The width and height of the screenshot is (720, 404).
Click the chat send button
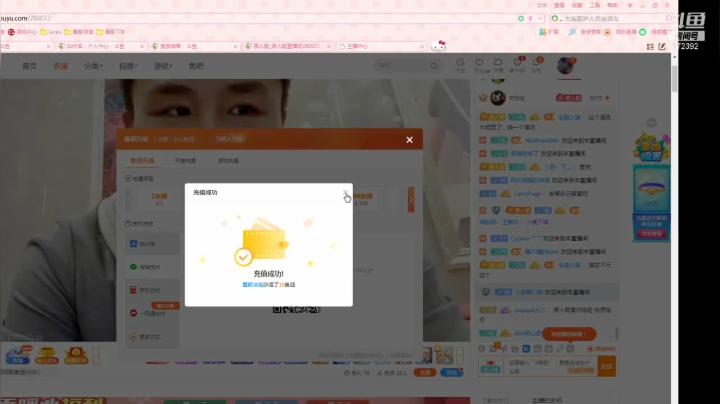tap(607, 366)
